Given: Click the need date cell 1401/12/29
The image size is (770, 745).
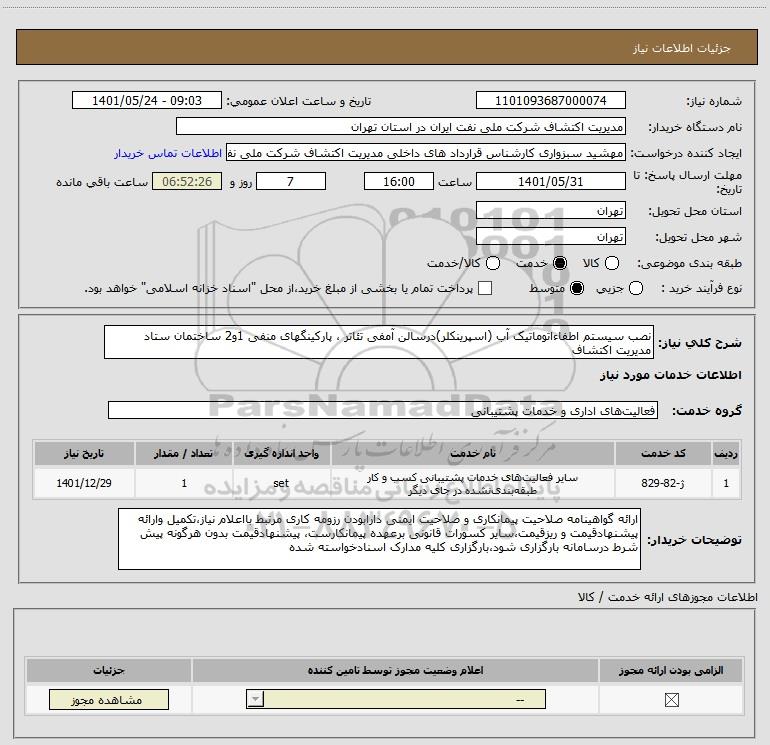Looking at the screenshot, I should (84, 483).
